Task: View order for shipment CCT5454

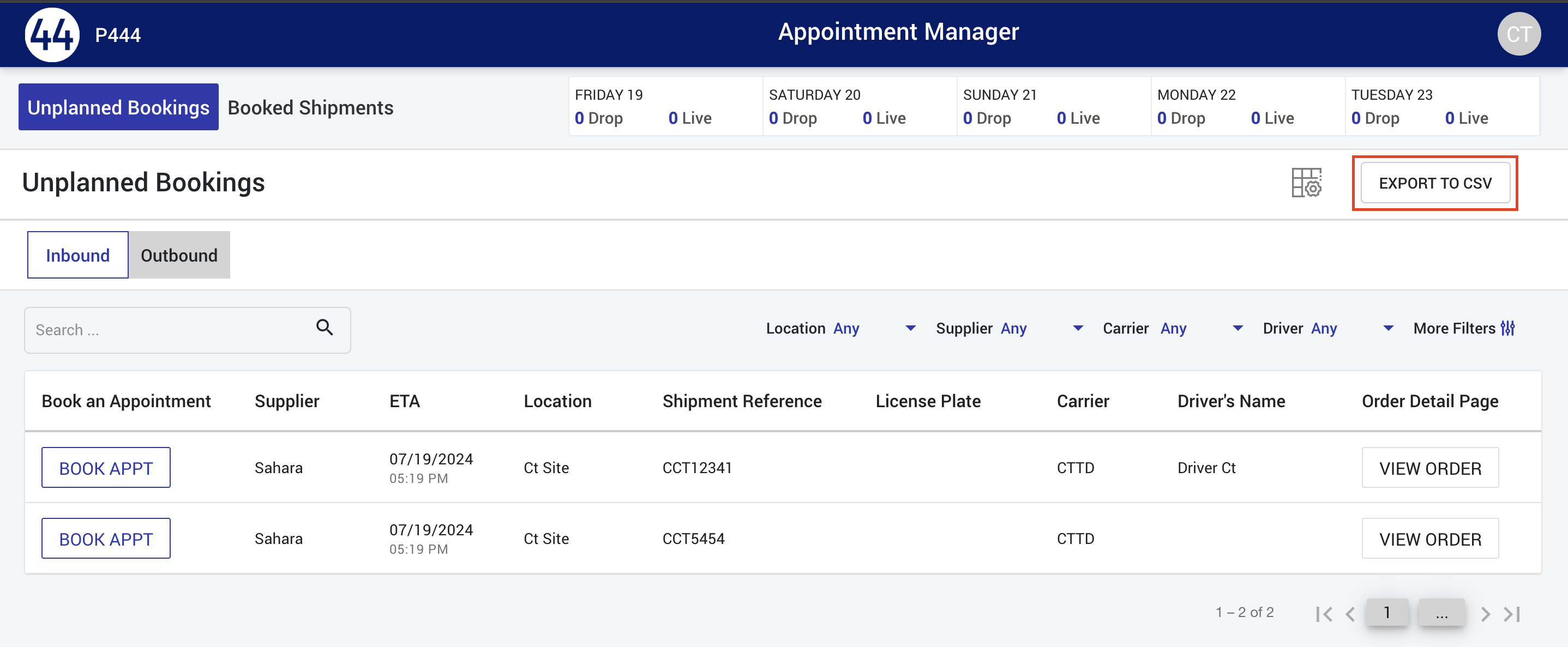Action: (x=1430, y=539)
